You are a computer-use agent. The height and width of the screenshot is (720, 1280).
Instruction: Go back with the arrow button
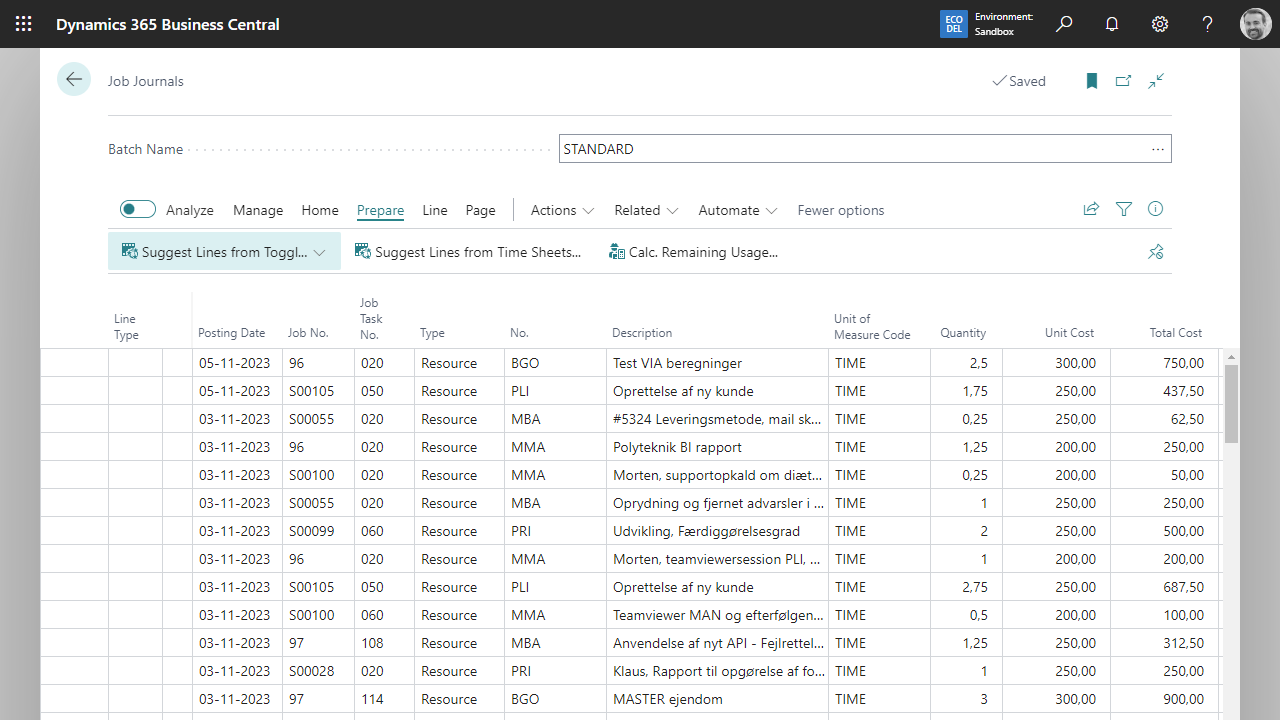pyautogui.click(x=74, y=79)
